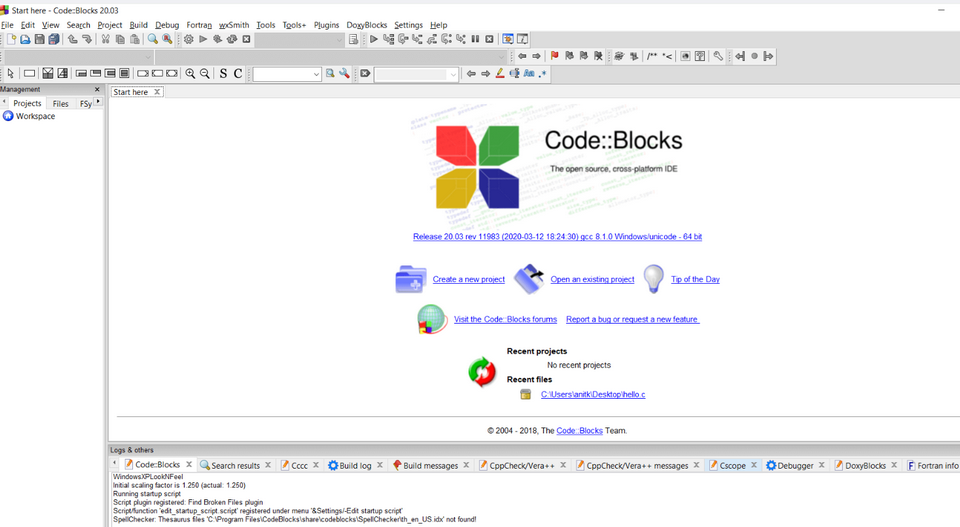Switch to the Files tab in Management

[61, 103]
